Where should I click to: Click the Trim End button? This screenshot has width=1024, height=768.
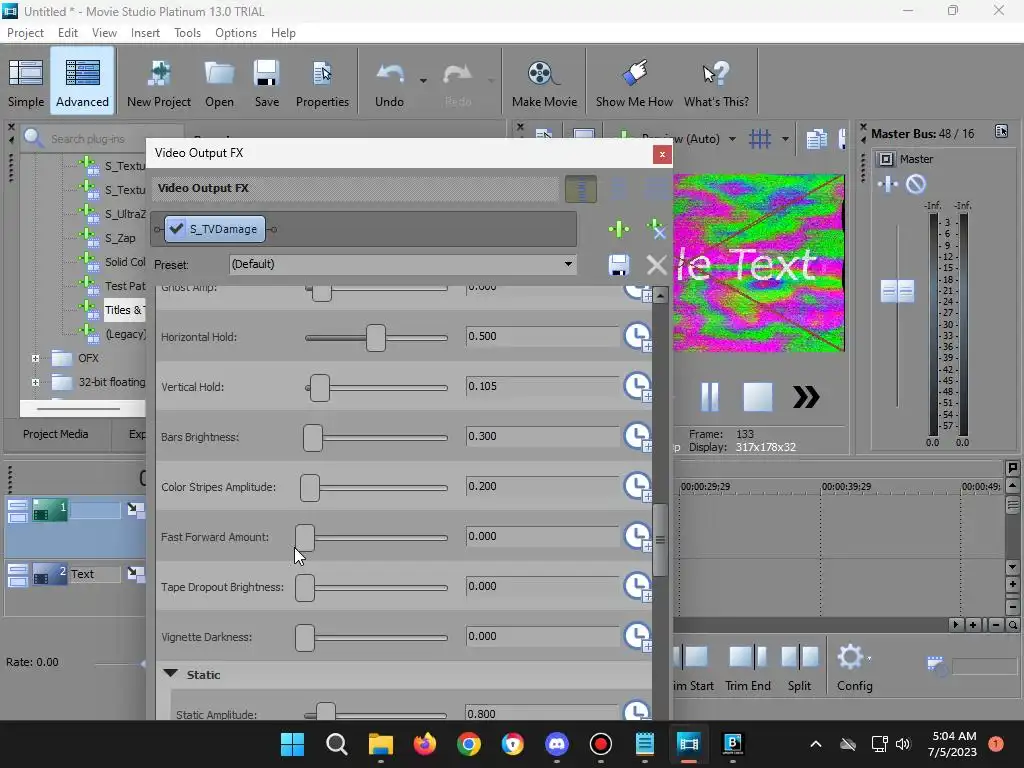point(748,669)
